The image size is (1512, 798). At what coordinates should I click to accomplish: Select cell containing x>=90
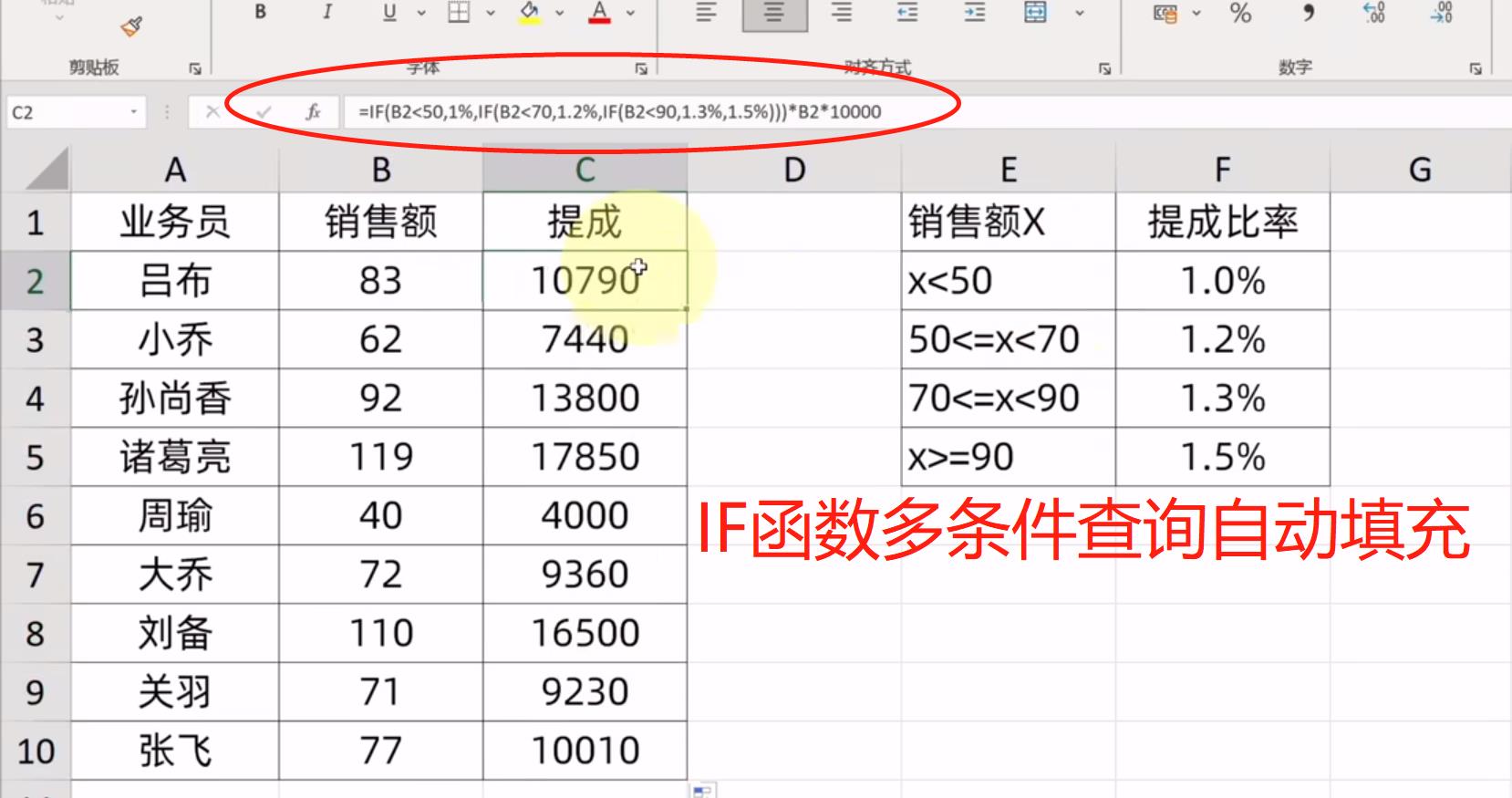1009,457
